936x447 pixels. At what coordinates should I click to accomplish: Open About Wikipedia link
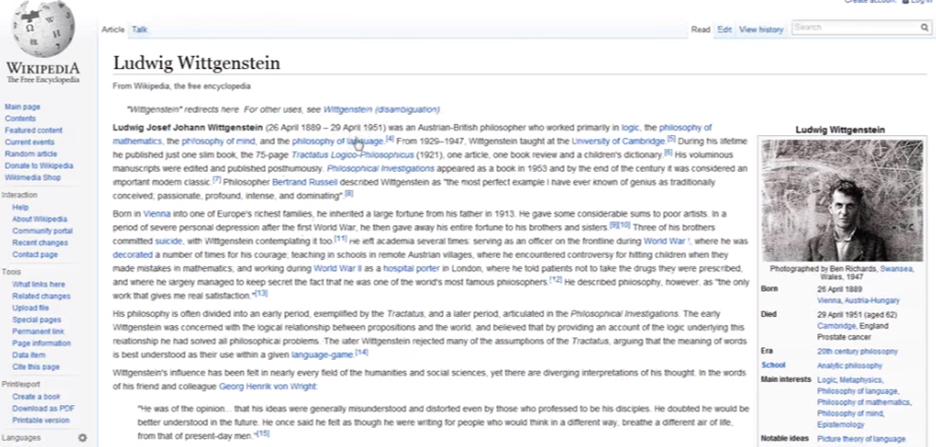click(x=39, y=219)
